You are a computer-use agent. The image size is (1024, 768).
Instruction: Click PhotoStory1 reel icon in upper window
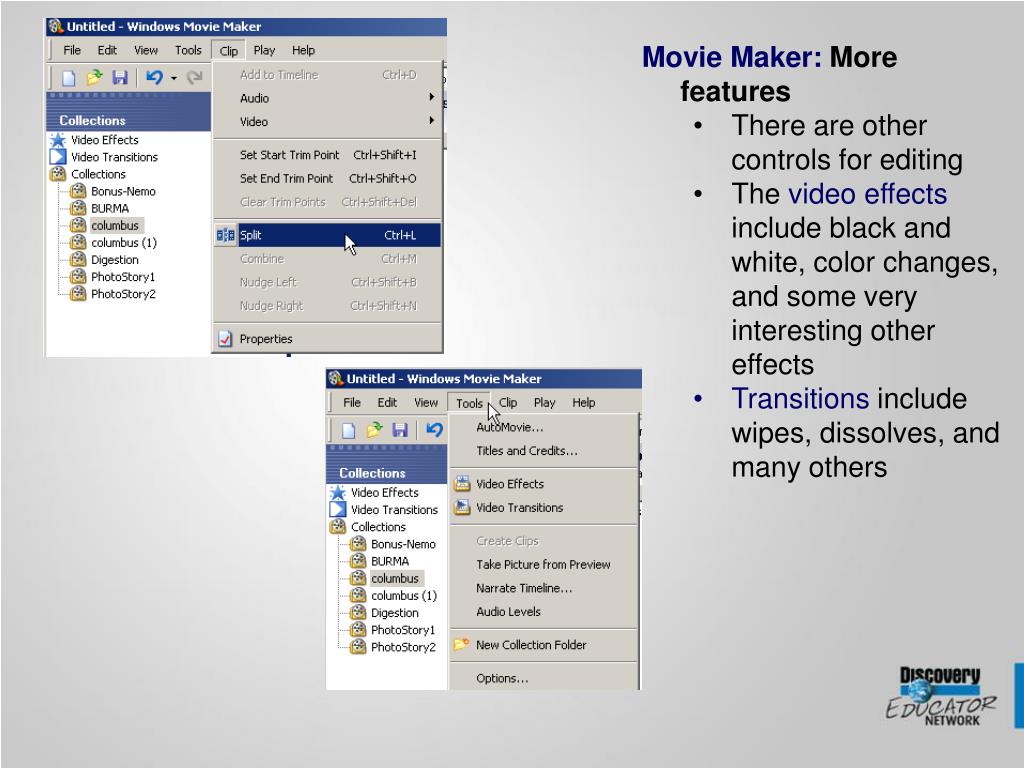pos(78,276)
